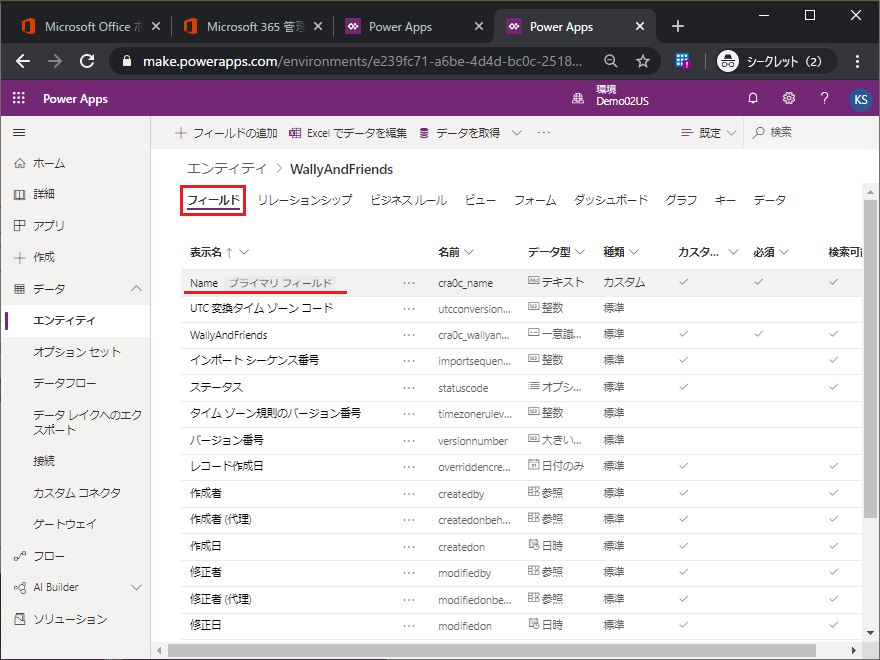Click データを取得 button
Viewport: 880px width, 660px height.
click(x=460, y=133)
